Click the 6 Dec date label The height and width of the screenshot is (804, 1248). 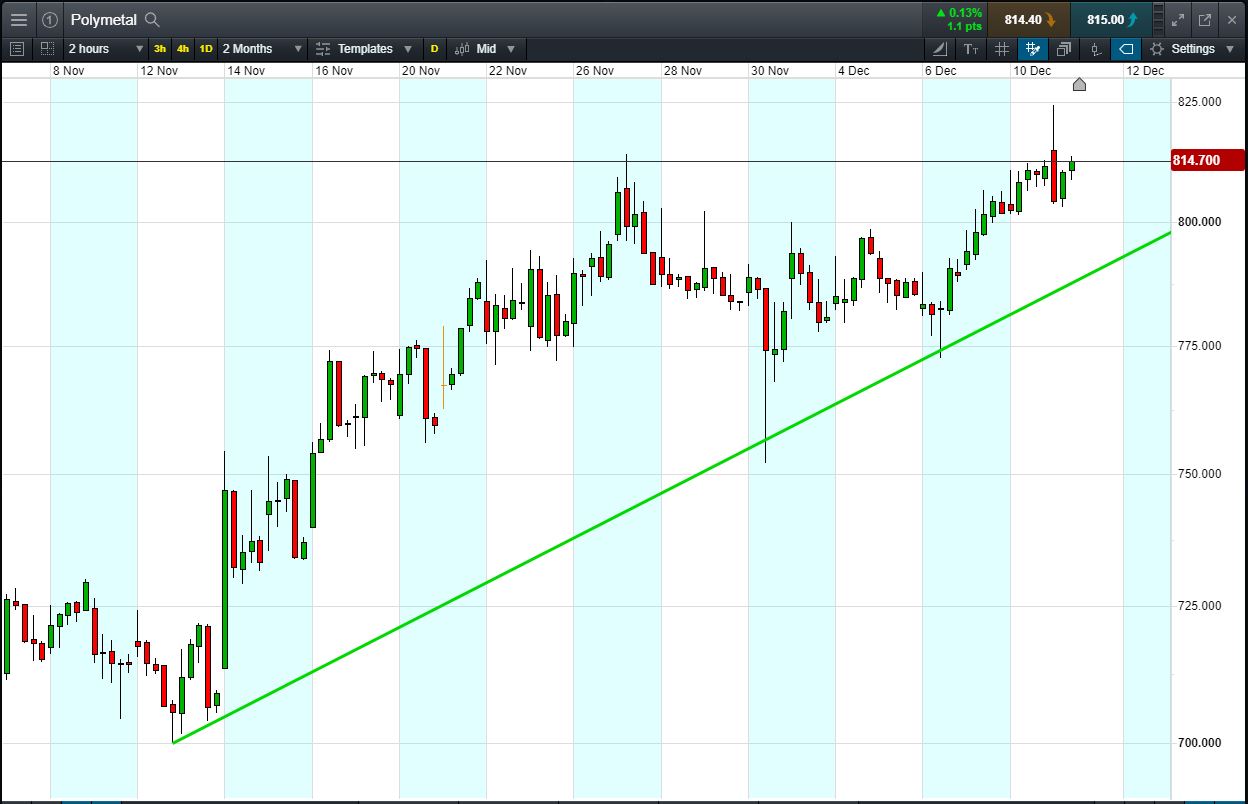click(x=941, y=71)
